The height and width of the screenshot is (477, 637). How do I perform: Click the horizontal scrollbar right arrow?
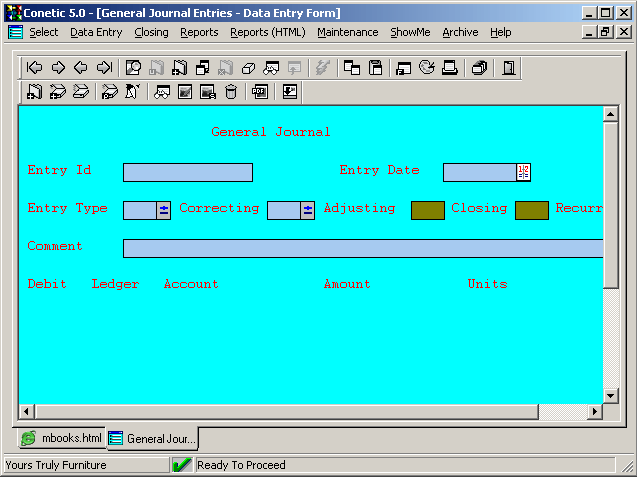point(595,412)
